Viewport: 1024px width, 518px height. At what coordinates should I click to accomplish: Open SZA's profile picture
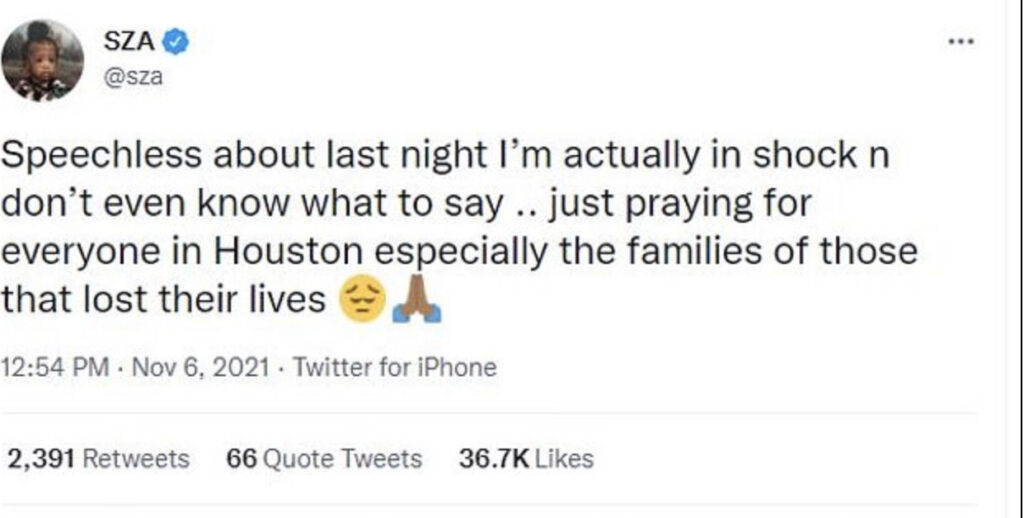click(x=42, y=60)
